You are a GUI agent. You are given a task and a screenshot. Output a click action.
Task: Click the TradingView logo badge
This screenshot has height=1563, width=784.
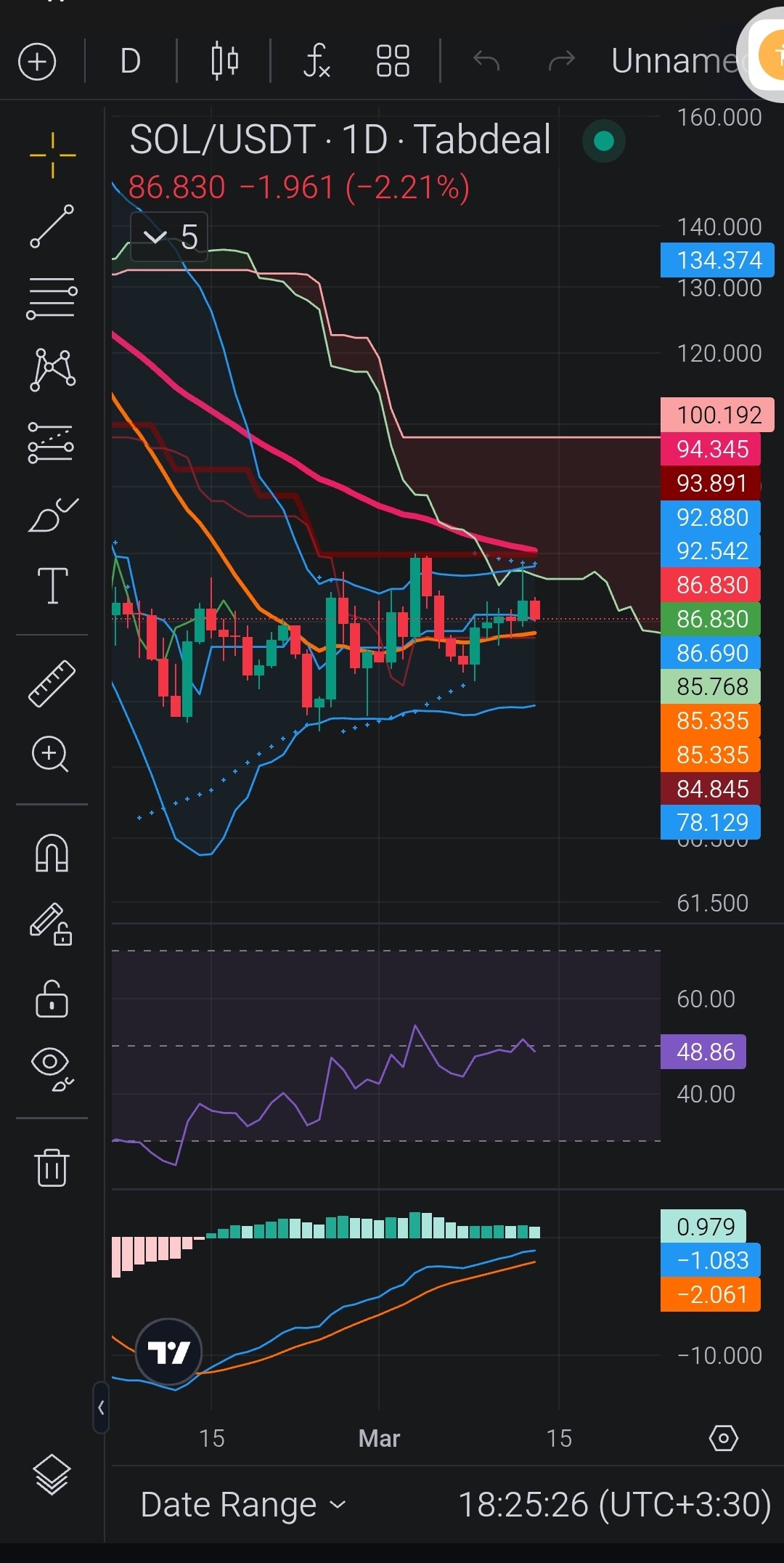click(x=168, y=1352)
